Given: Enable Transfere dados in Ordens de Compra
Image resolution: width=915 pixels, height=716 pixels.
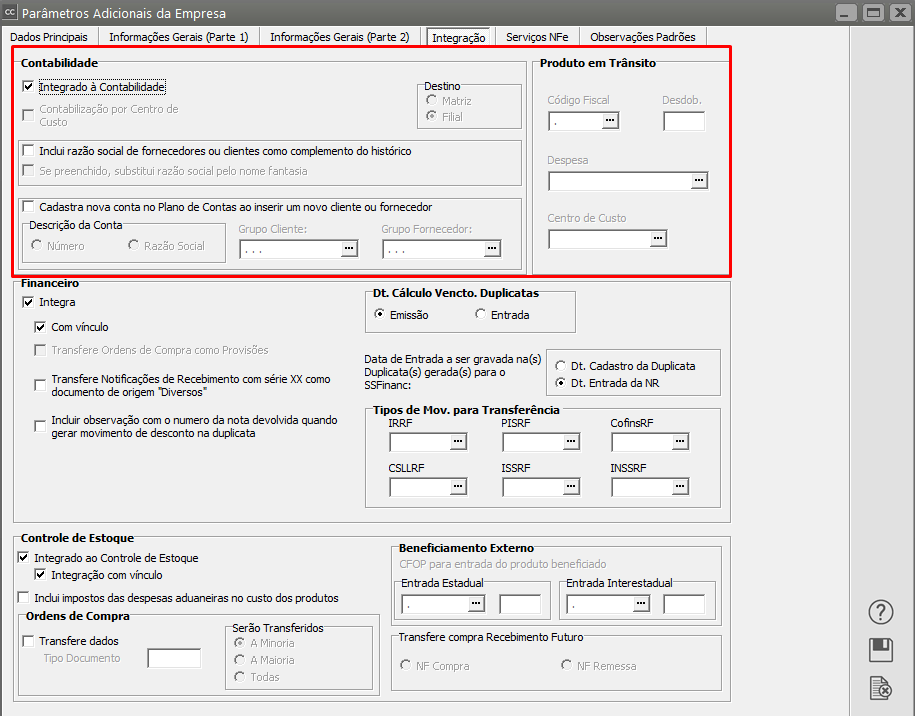Looking at the screenshot, I should click(x=28, y=641).
